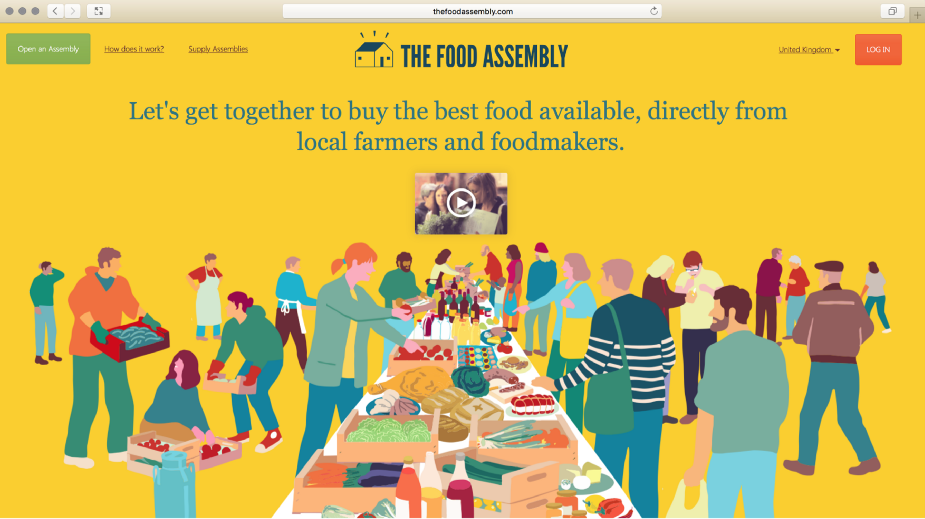Click the yellow minimize window button
Screen dimensions: 925x519
[x=22, y=11]
